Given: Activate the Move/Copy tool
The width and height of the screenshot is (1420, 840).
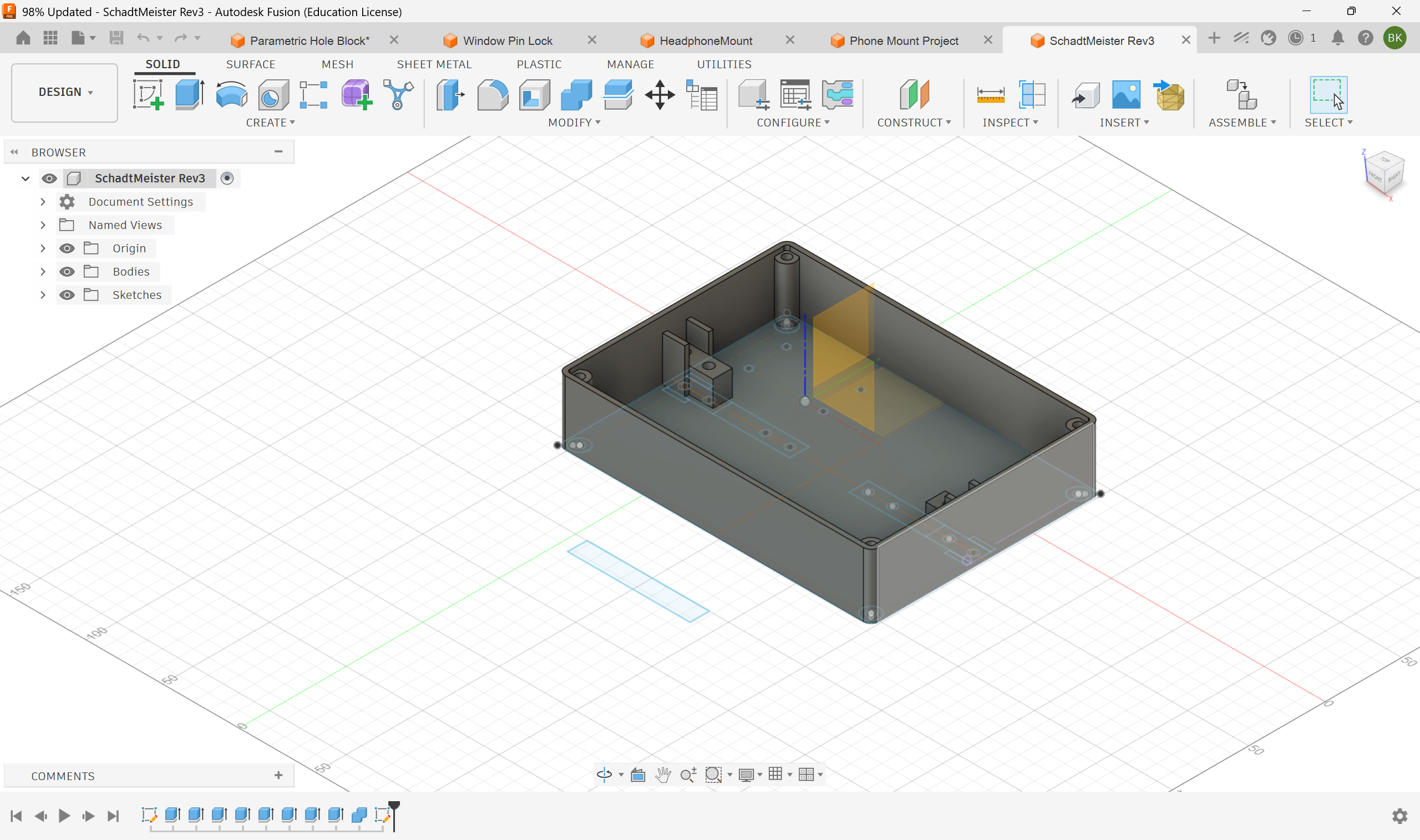Looking at the screenshot, I should [x=660, y=94].
